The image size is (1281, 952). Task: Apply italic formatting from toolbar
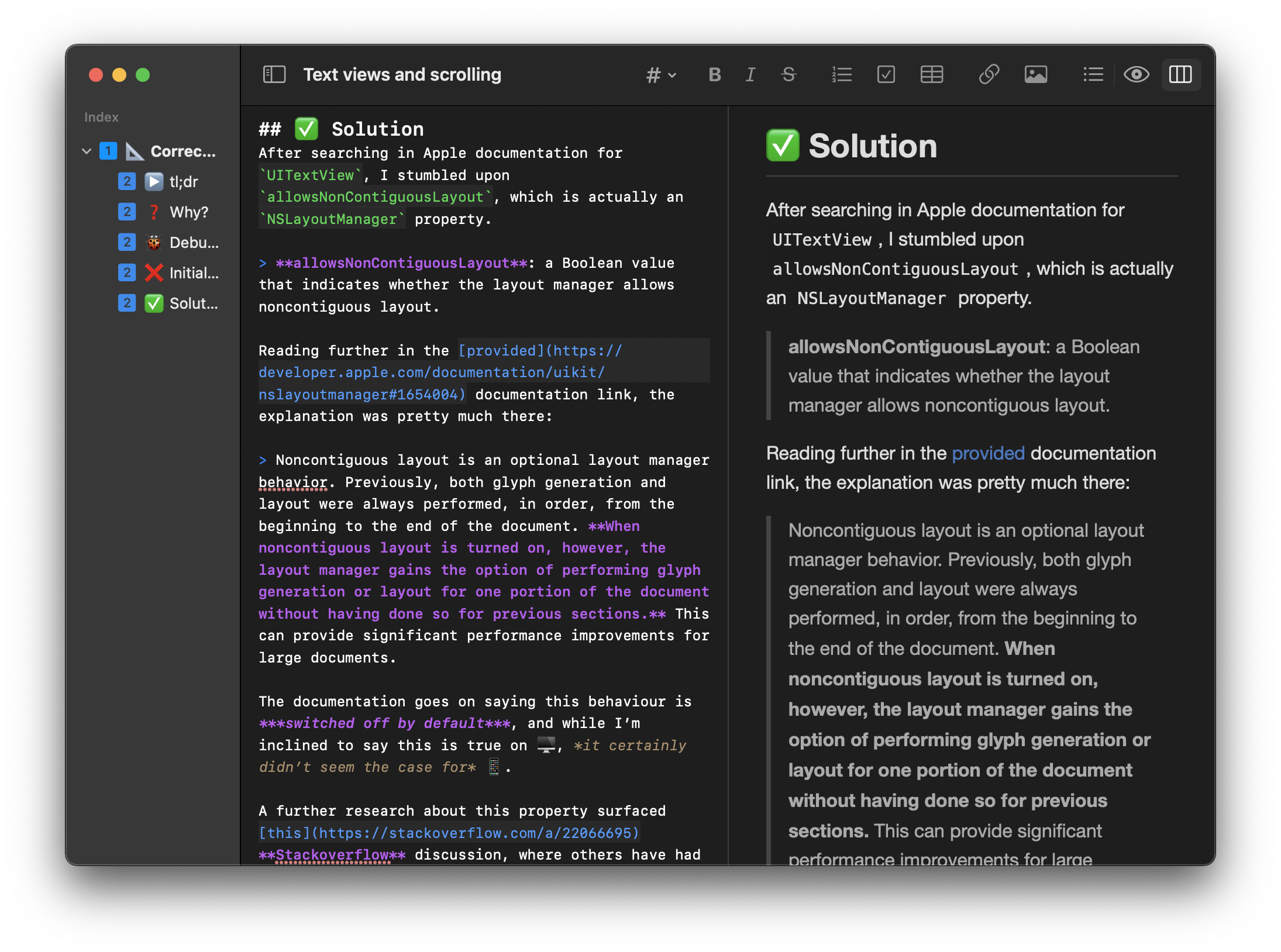click(750, 74)
